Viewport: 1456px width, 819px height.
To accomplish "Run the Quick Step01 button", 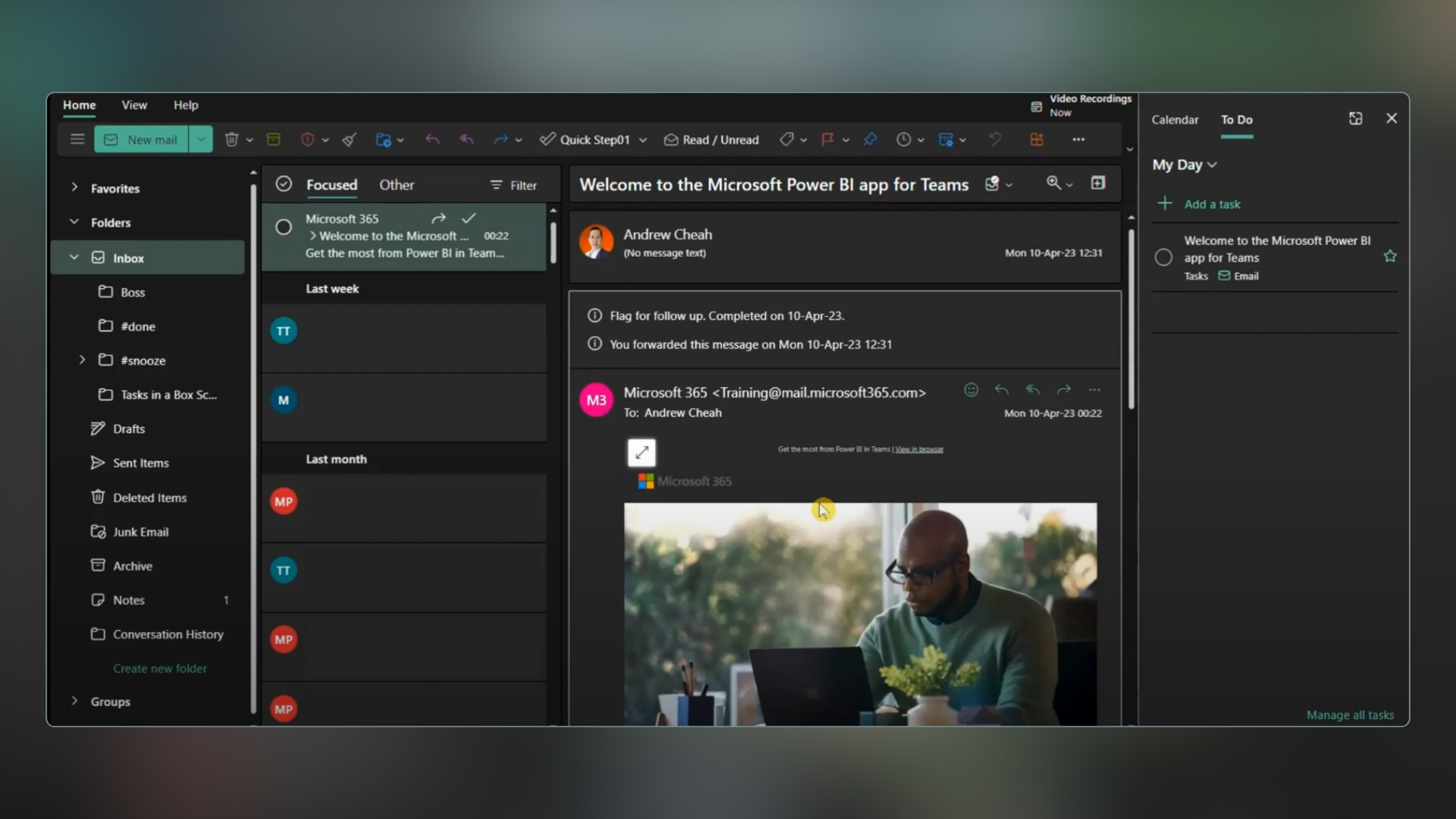I will click(585, 140).
